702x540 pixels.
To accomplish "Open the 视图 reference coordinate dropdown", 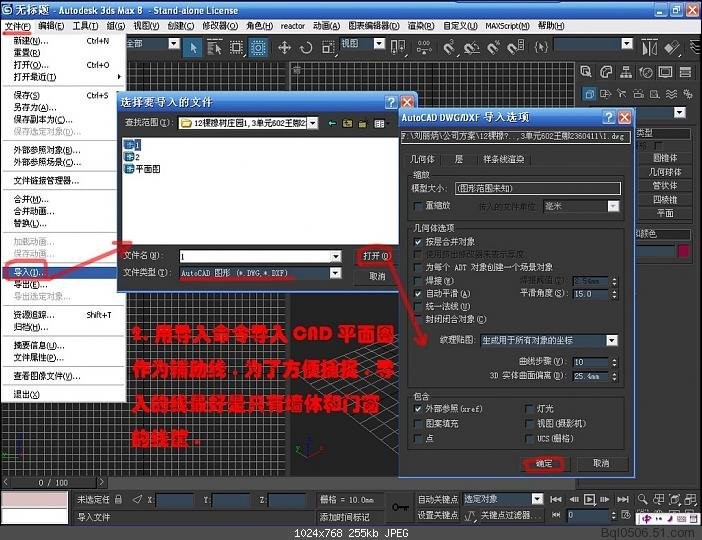I will 379,44.
